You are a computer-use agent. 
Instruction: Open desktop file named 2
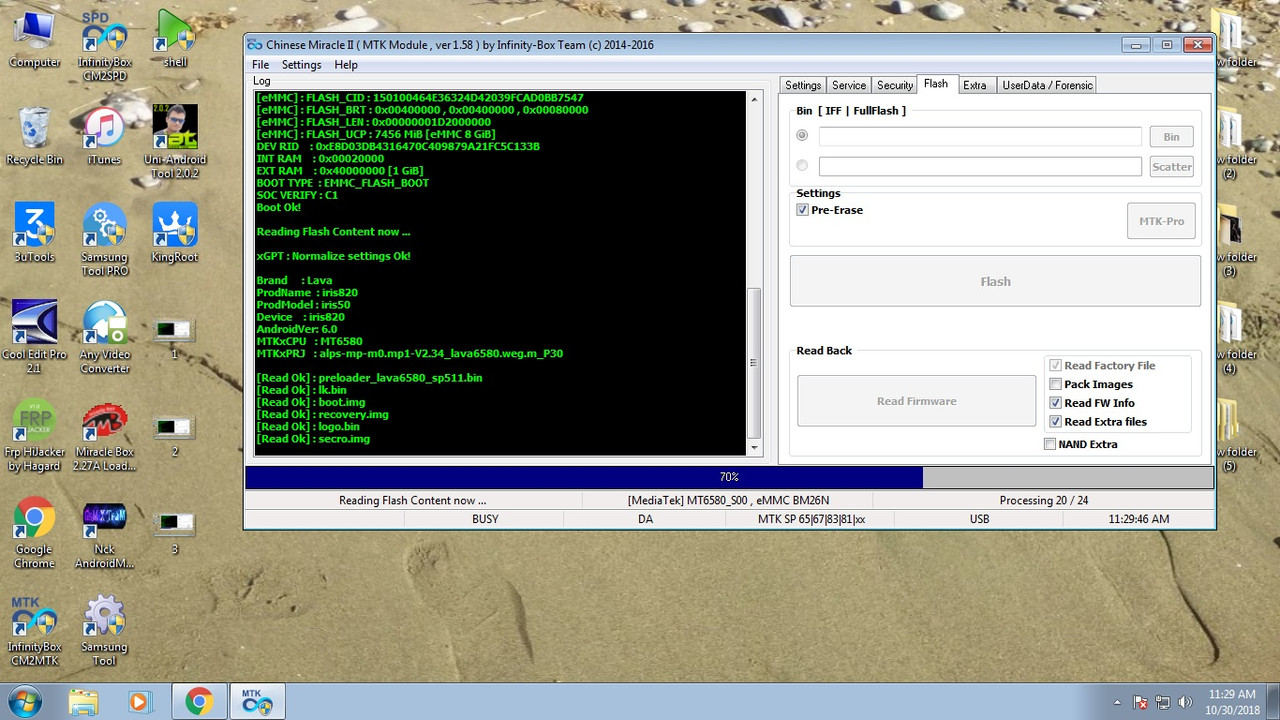(175, 434)
